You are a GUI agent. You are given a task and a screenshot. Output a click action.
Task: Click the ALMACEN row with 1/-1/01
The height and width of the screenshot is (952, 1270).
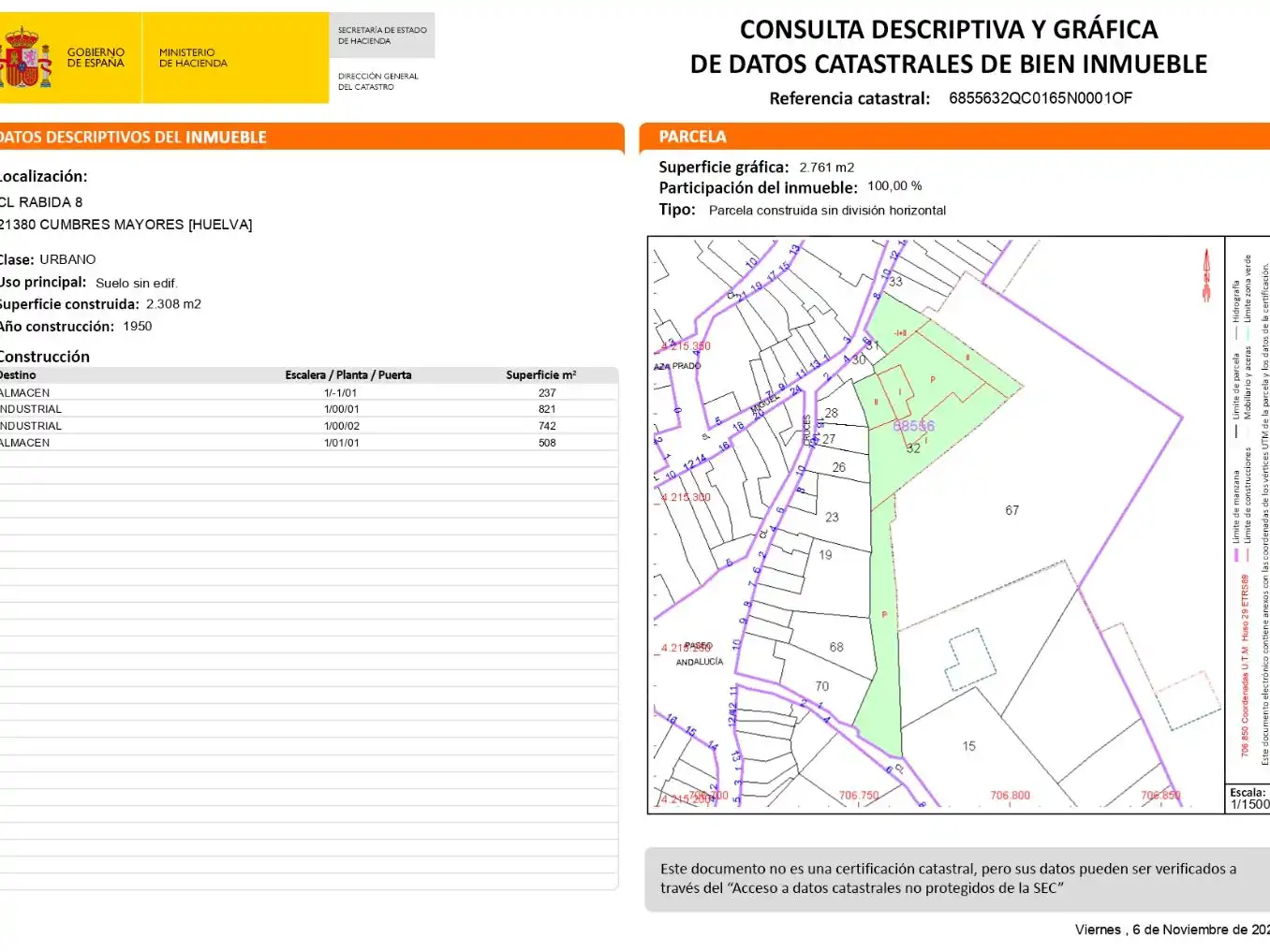coord(308,393)
